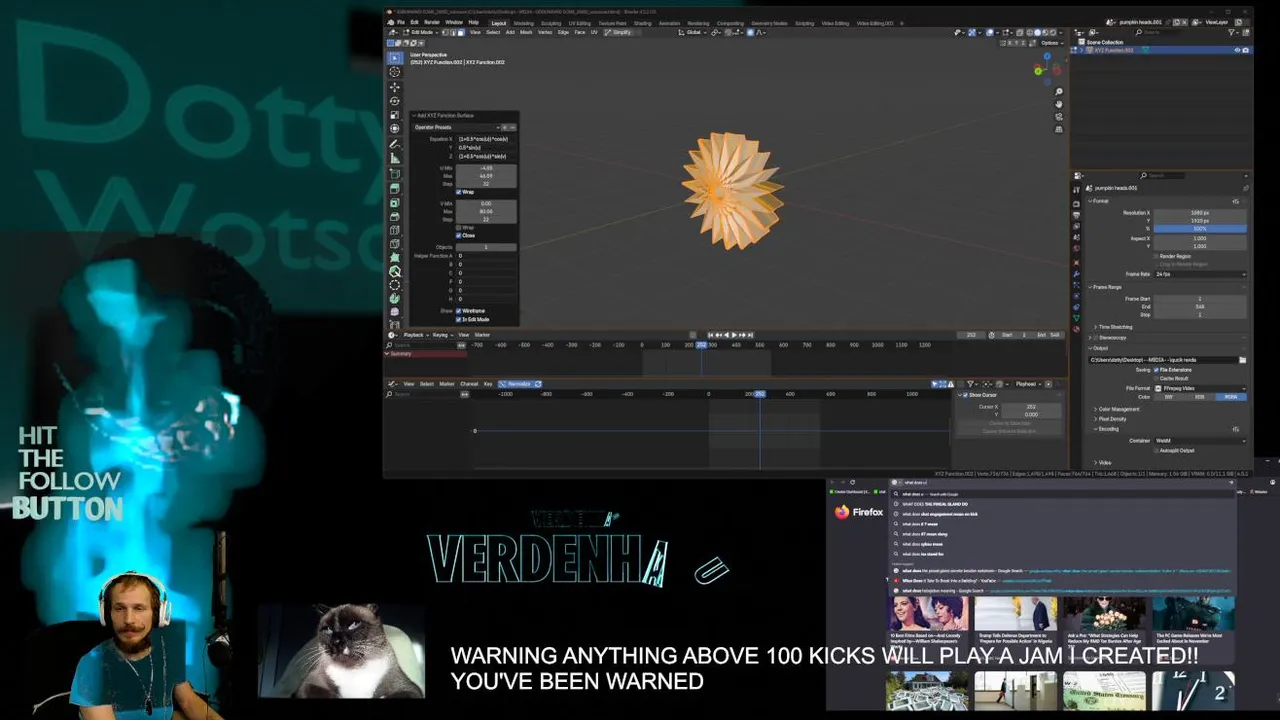Select the Add Cube tool in Blender toolbar
The height and width of the screenshot is (720, 1280).
(395, 174)
